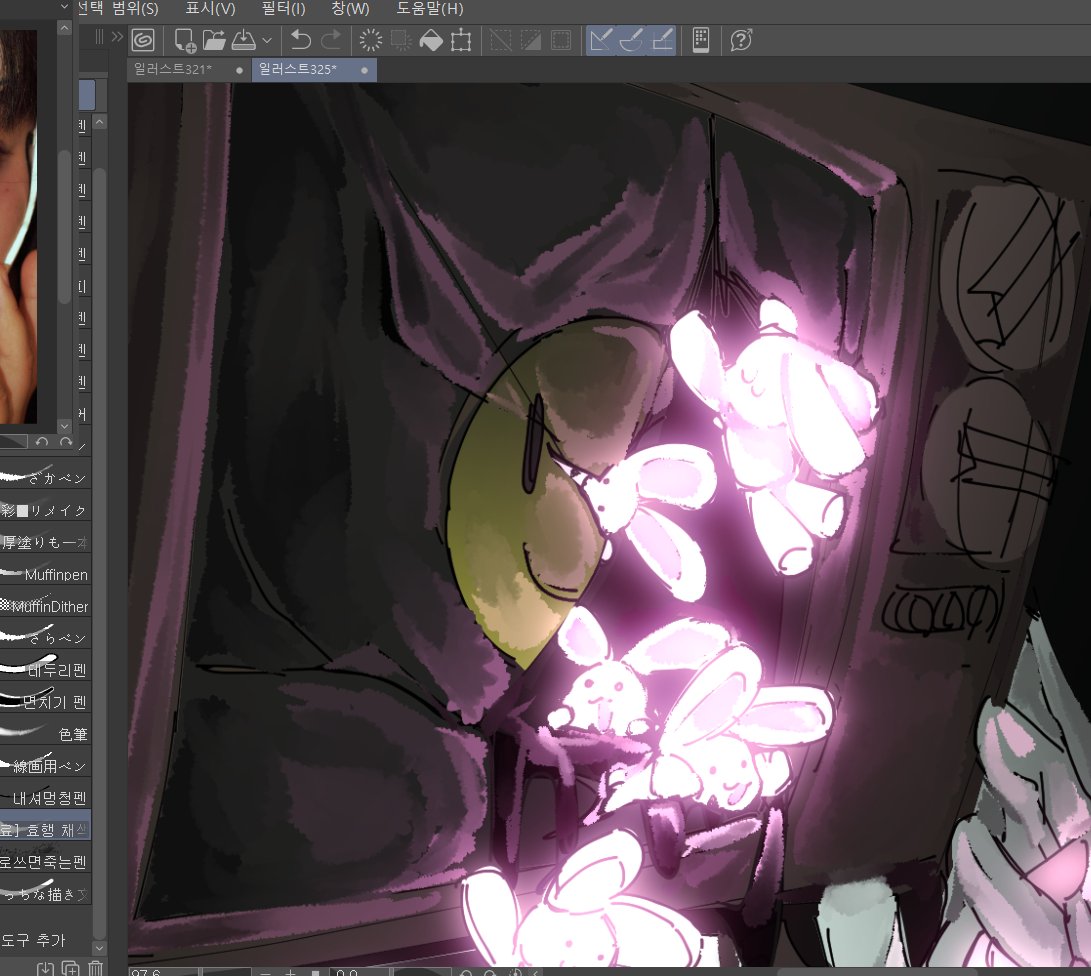The height and width of the screenshot is (976, 1091).
Task: Click the Deselect icon
Action: click(501, 40)
